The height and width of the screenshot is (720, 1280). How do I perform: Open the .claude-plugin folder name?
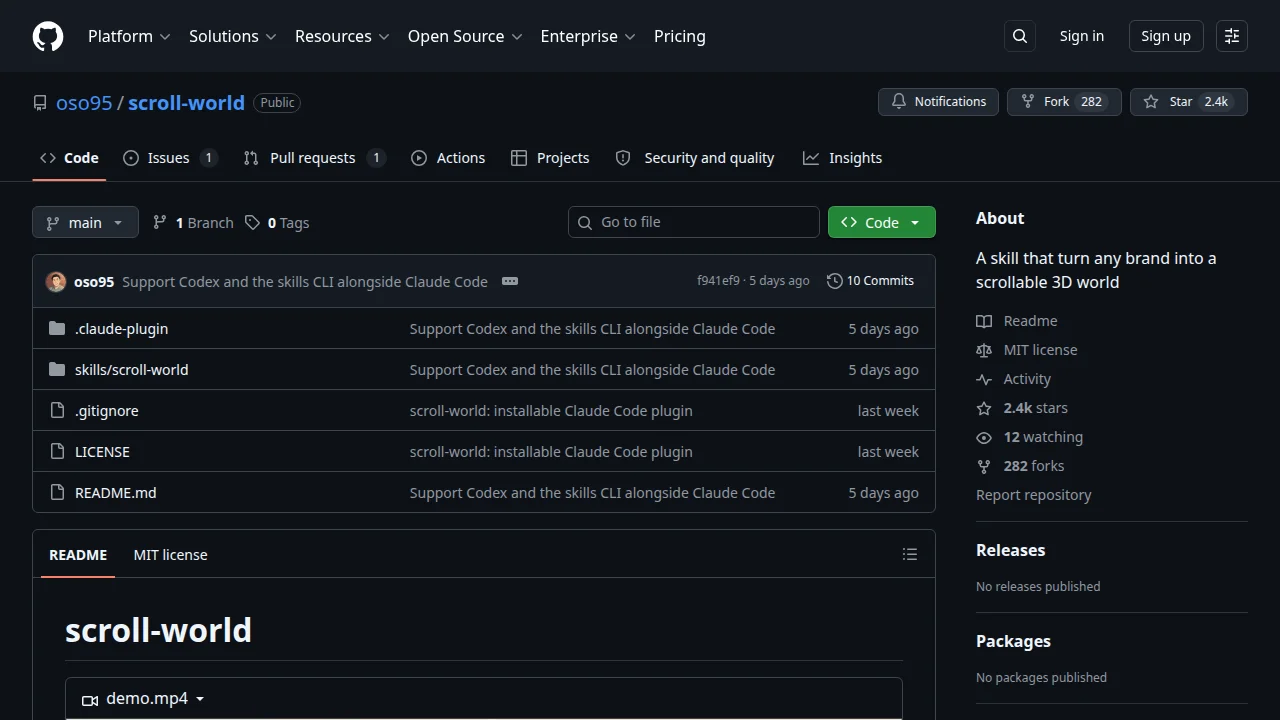tap(122, 328)
